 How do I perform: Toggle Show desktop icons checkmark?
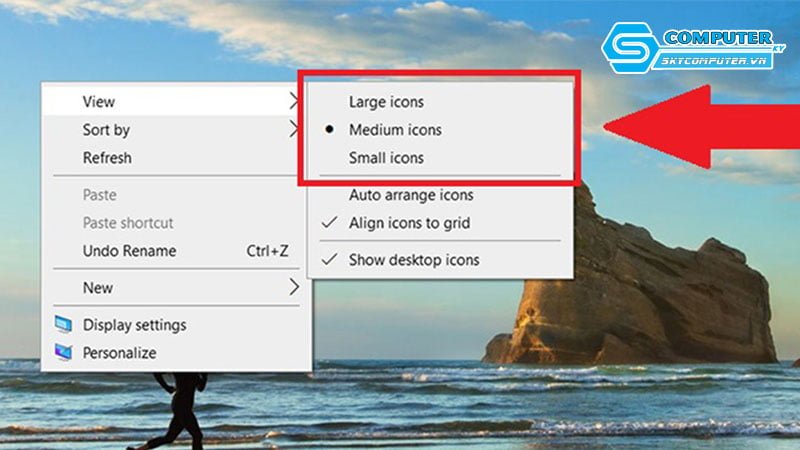(x=330, y=259)
